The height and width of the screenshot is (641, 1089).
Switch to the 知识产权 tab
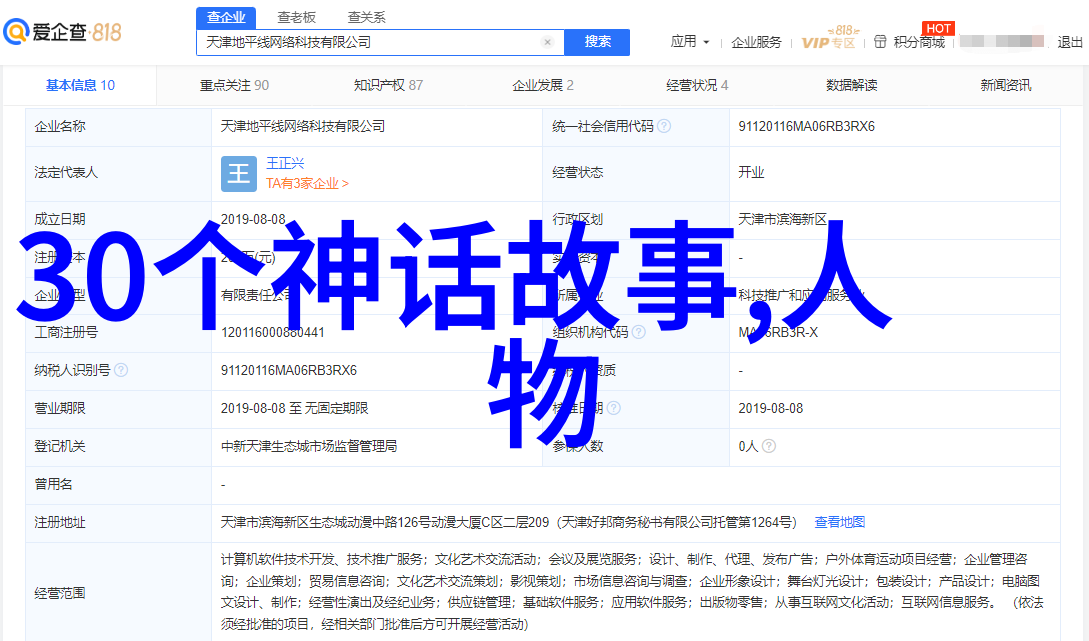(x=388, y=85)
